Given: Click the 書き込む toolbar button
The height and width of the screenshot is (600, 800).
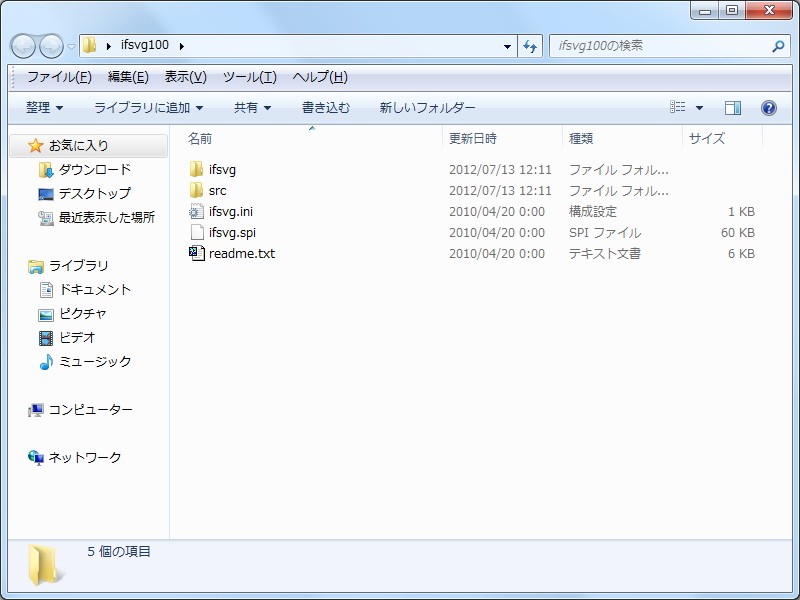Looking at the screenshot, I should 324,107.
